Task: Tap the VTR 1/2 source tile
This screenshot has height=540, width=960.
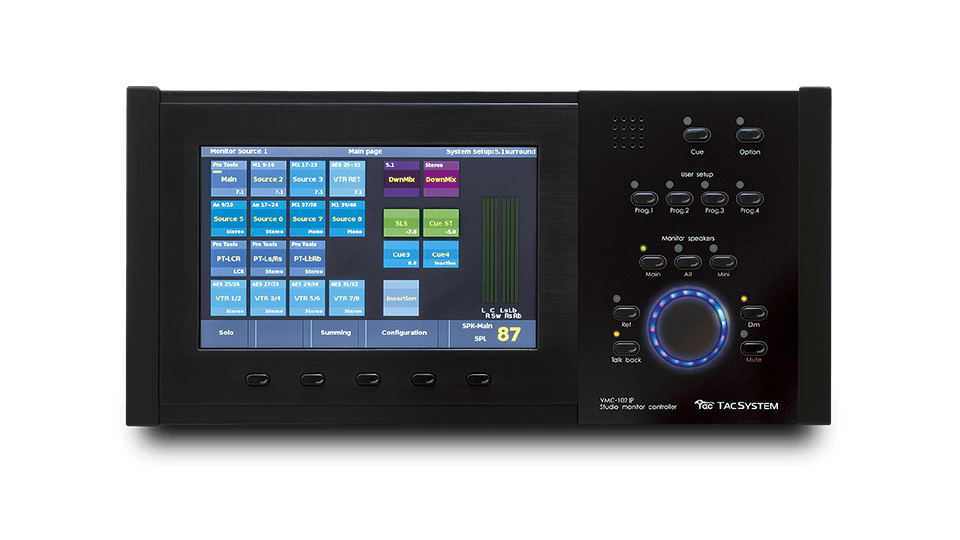Action: (x=228, y=298)
